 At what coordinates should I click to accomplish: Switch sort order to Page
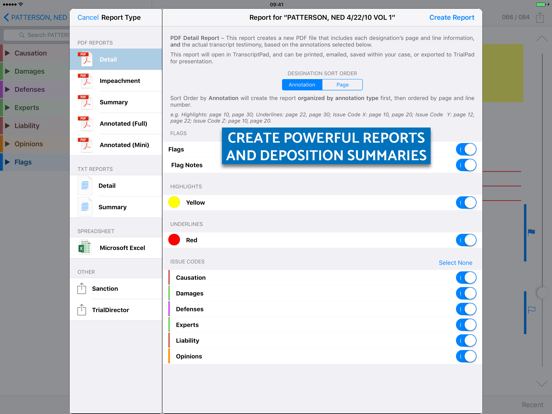tap(342, 85)
